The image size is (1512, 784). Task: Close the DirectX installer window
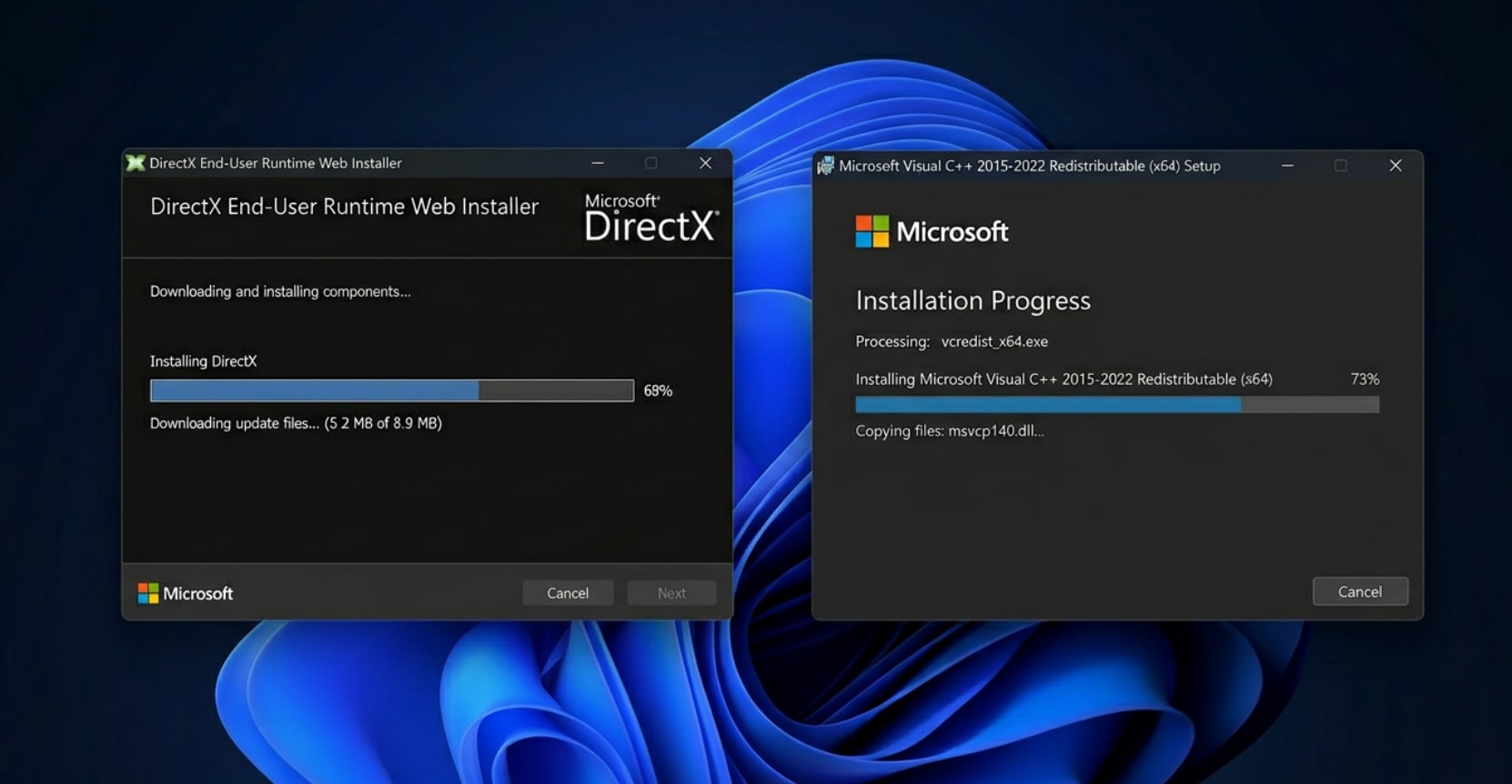click(x=705, y=163)
